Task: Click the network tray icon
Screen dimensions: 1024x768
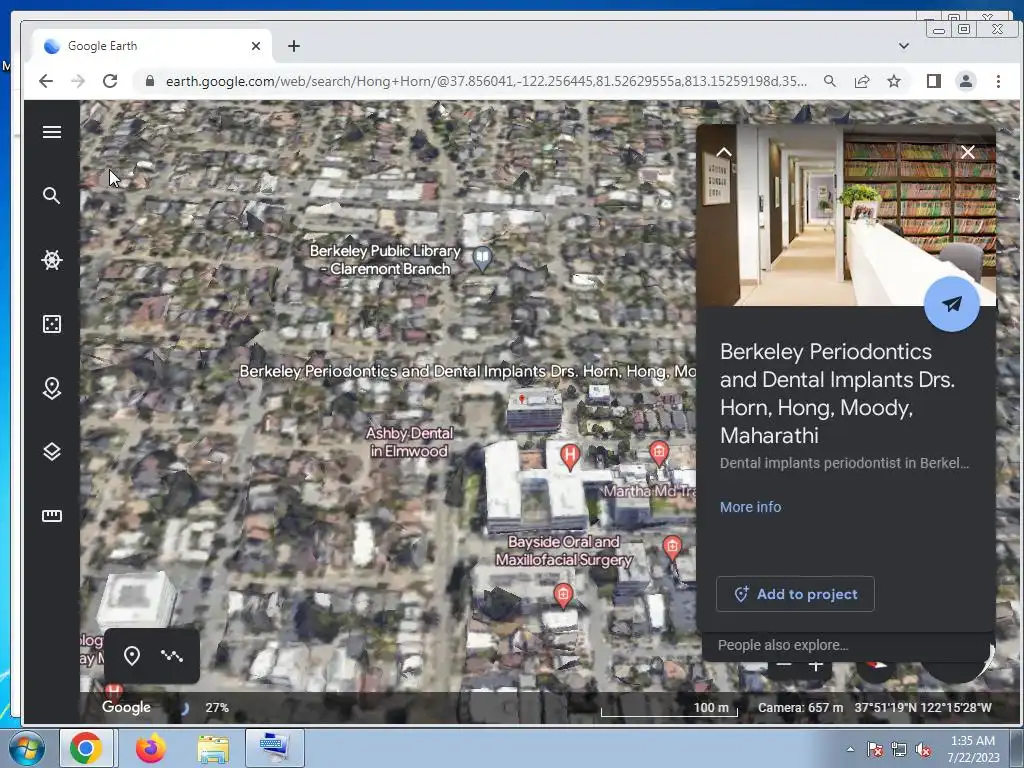Action: (899, 750)
